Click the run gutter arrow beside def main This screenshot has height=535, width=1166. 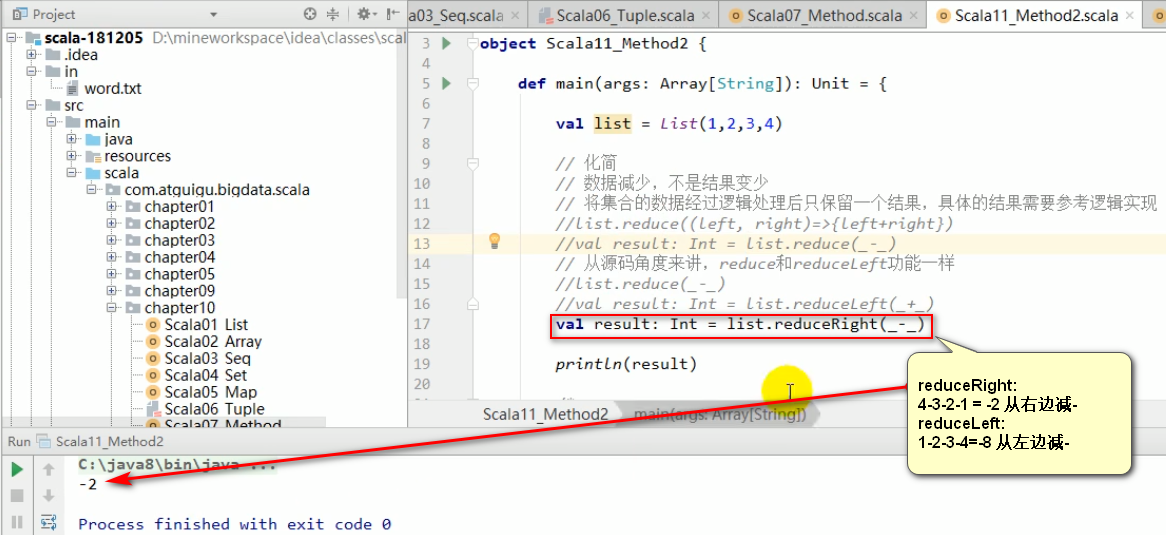point(446,83)
